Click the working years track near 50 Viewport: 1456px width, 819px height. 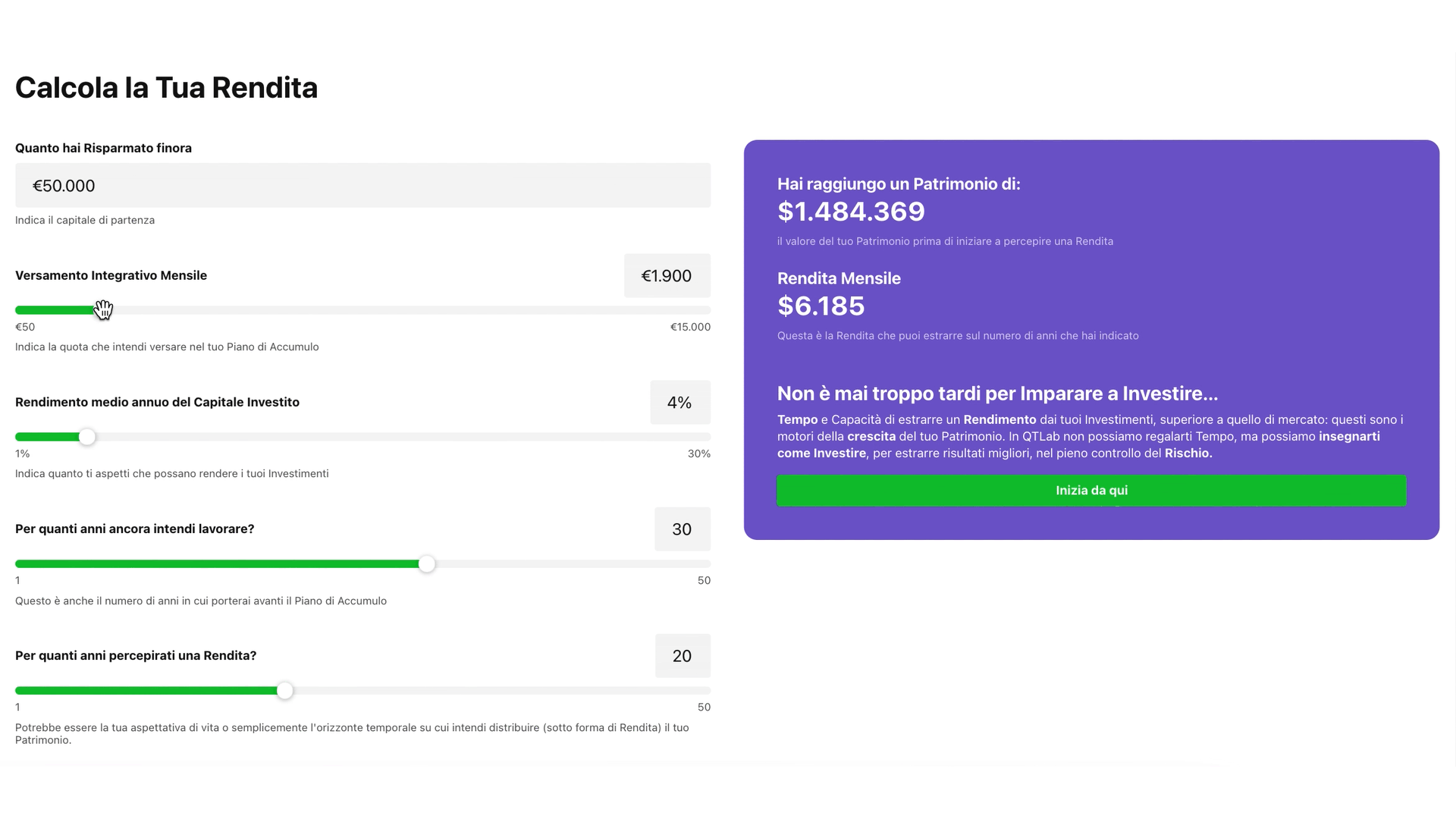(x=696, y=564)
